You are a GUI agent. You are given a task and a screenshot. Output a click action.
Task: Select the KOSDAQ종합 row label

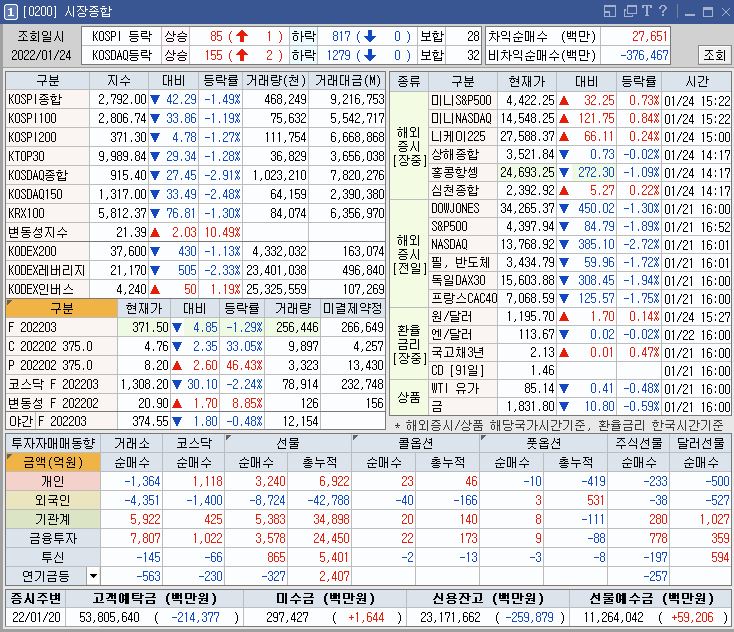tap(47, 175)
